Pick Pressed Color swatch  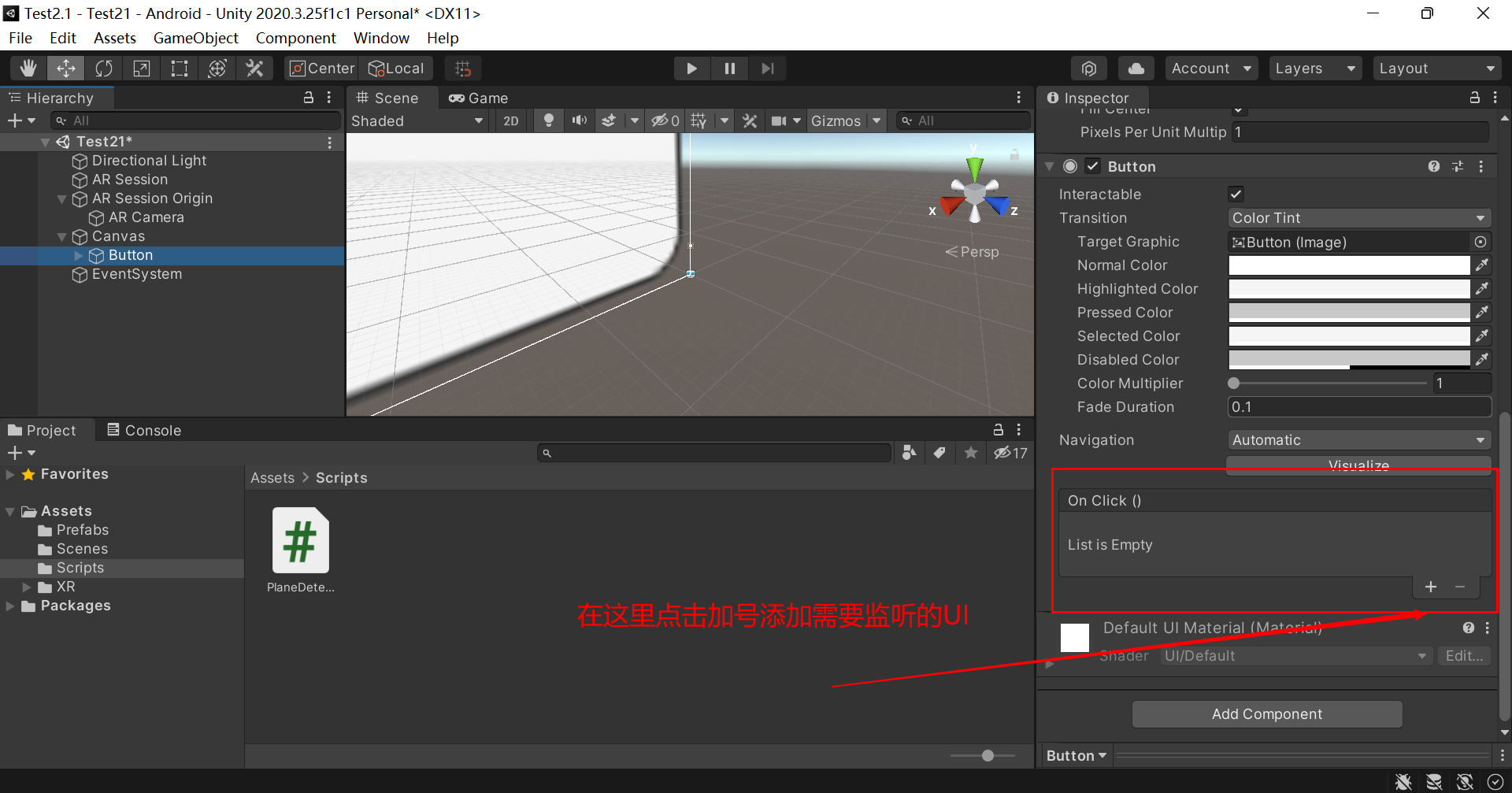(x=1349, y=313)
